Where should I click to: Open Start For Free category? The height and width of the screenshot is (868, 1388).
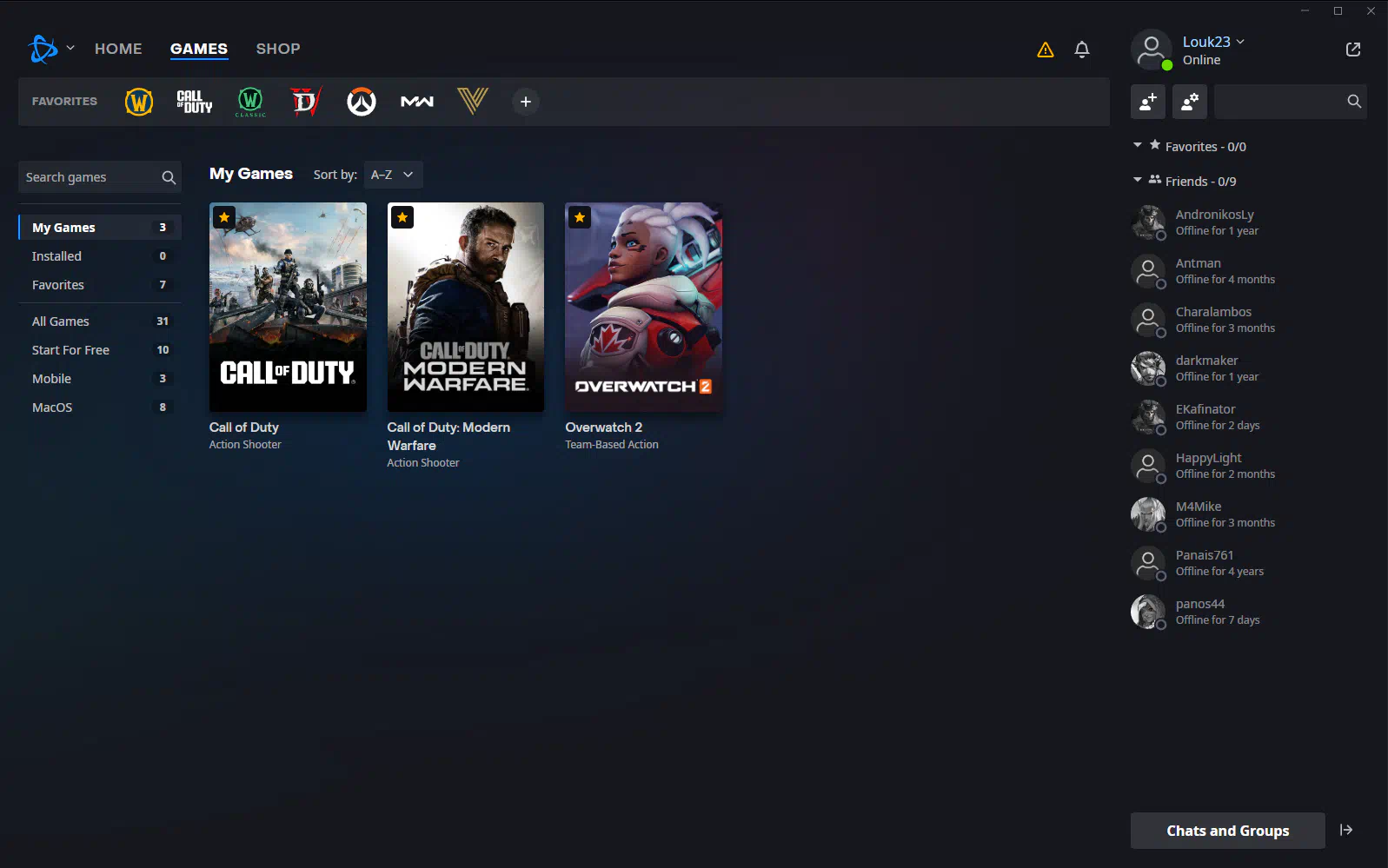tap(100, 350)
